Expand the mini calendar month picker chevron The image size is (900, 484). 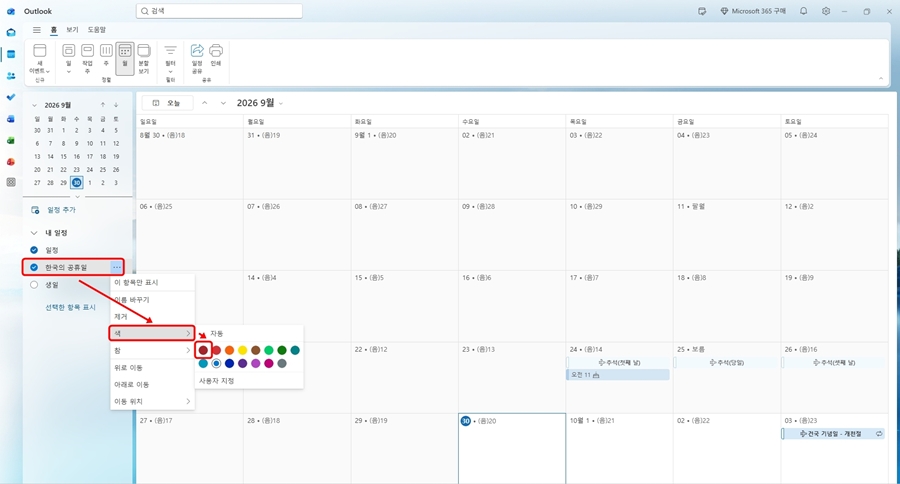point(34,105)
